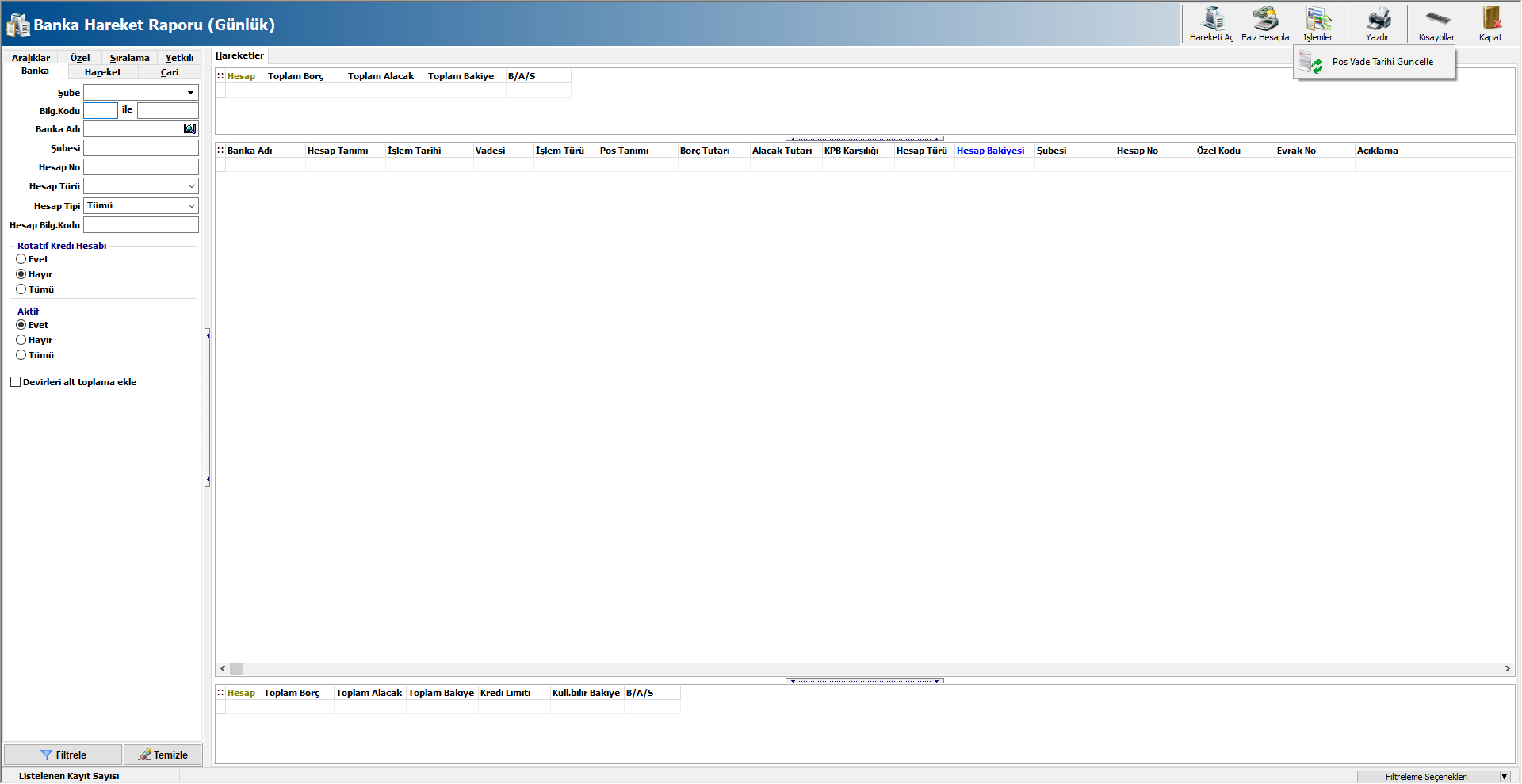Viewport: 1522px width, 784px height.
Task: Open the Sıralama tab
Action: [x=129, y=58]
